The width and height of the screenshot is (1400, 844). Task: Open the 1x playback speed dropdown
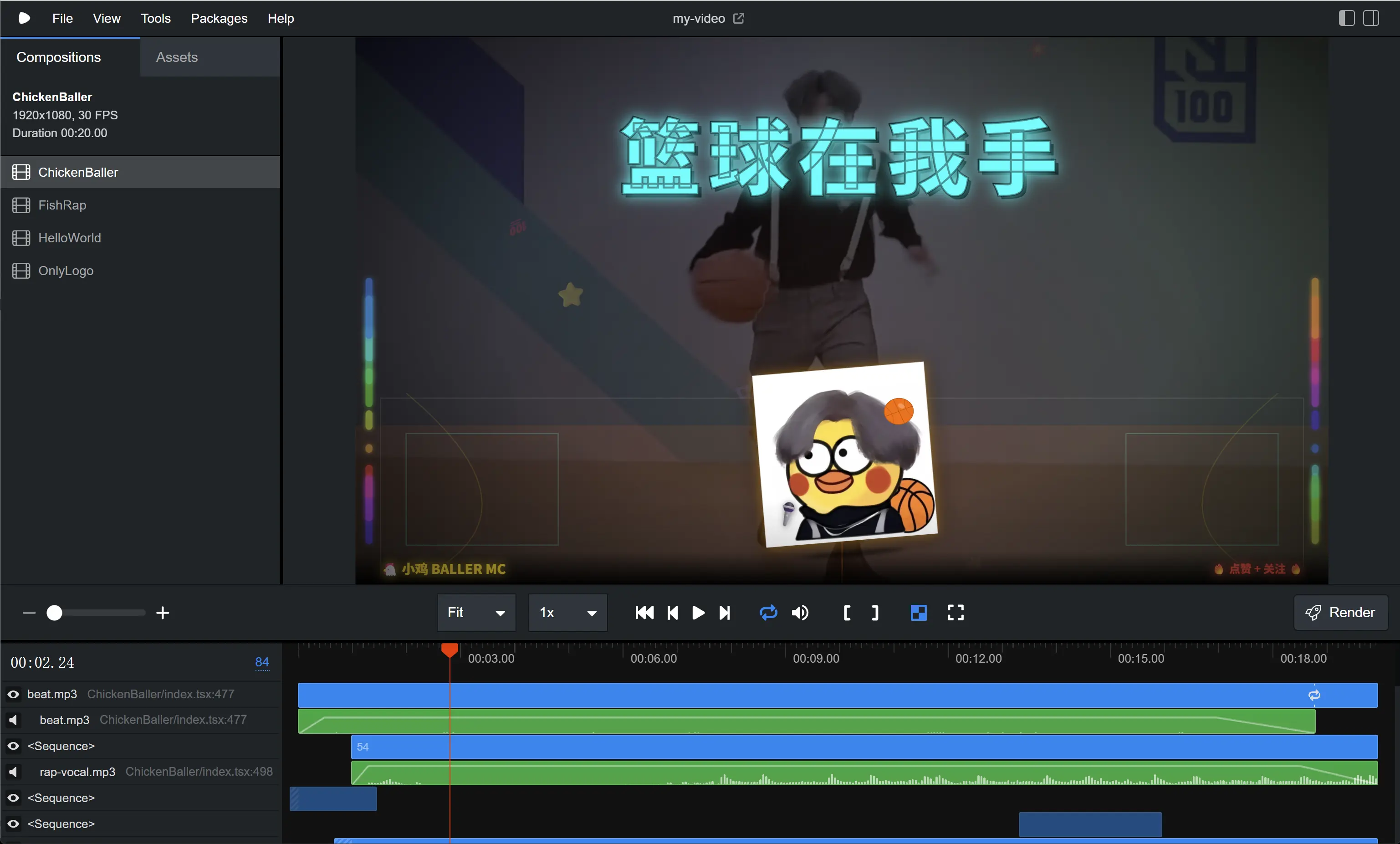click(x=567, y=613)
